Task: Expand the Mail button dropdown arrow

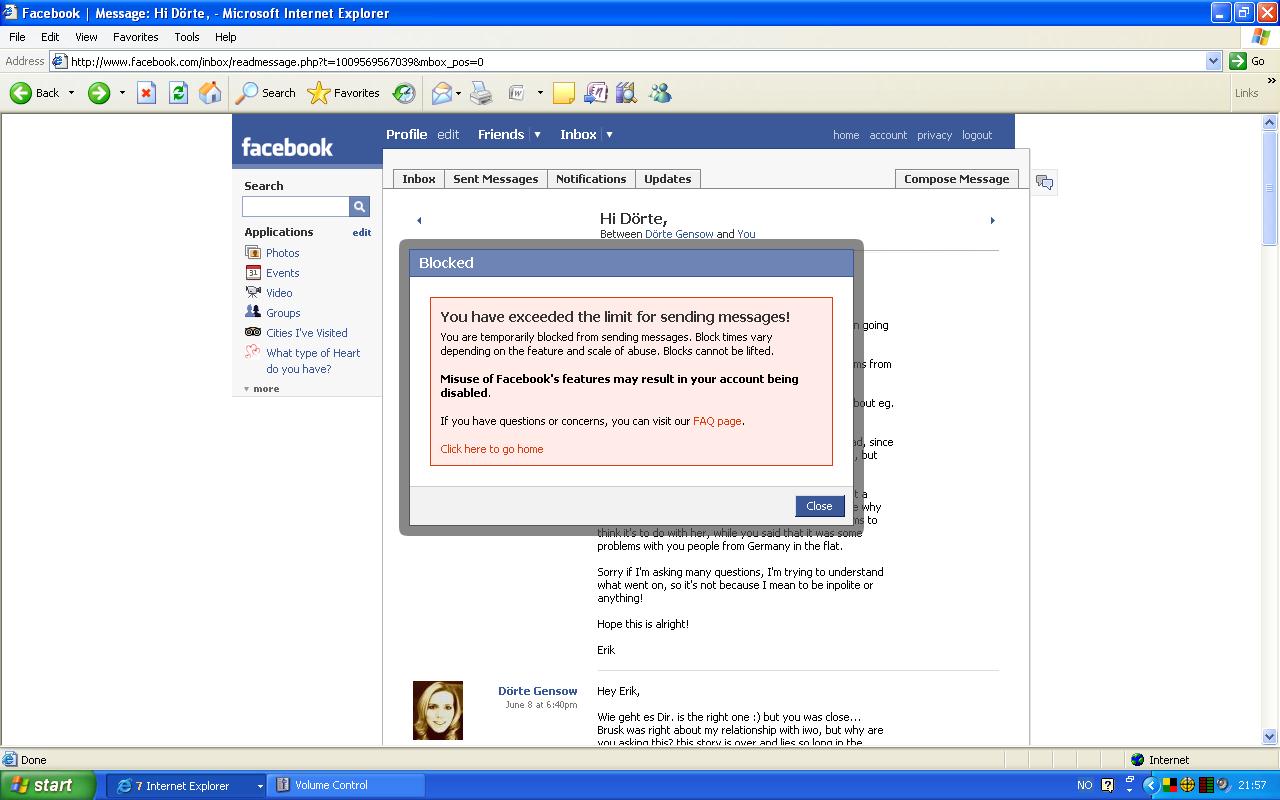Action: click(x=458, y=93)
